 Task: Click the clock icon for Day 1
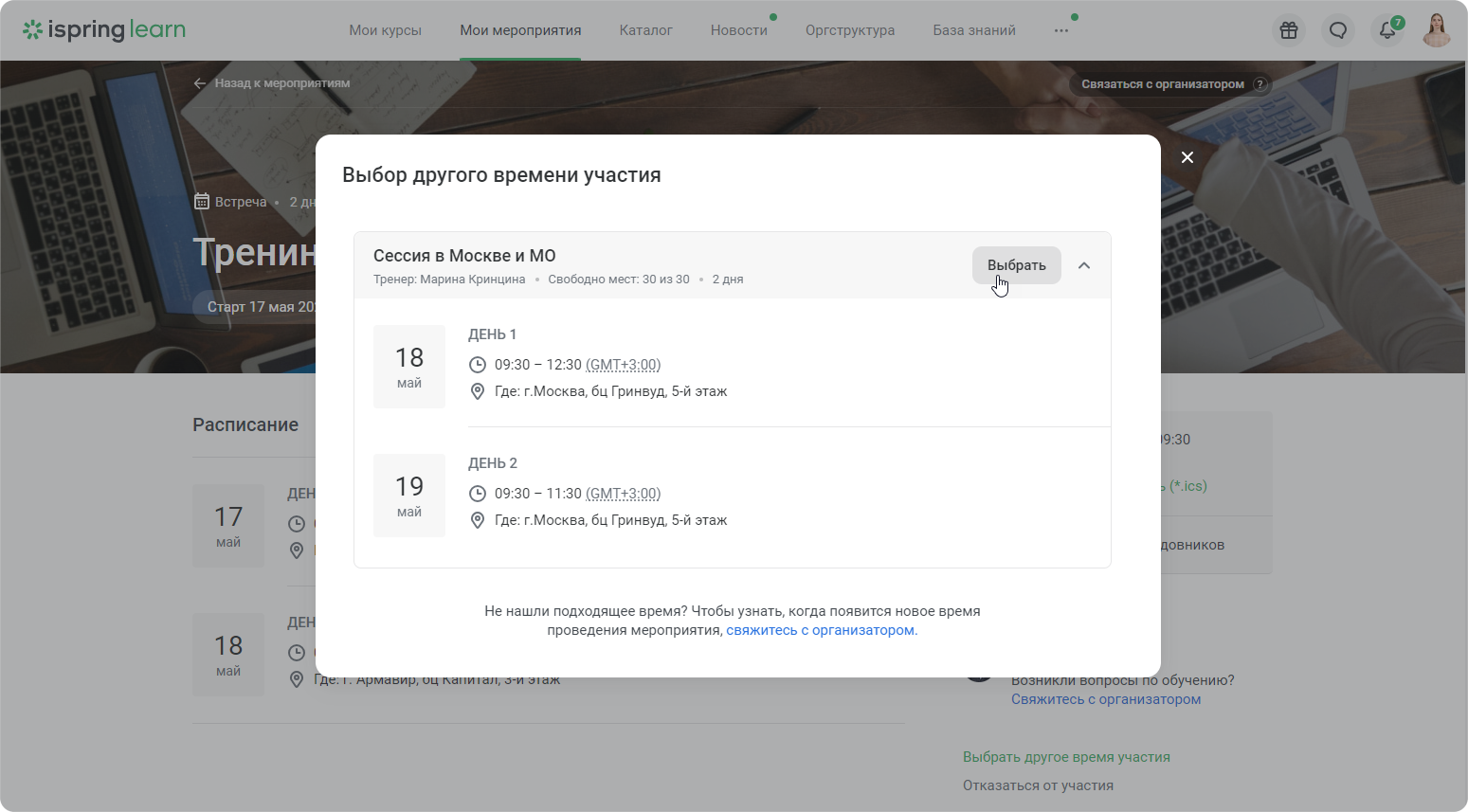[x=478, y=365]
